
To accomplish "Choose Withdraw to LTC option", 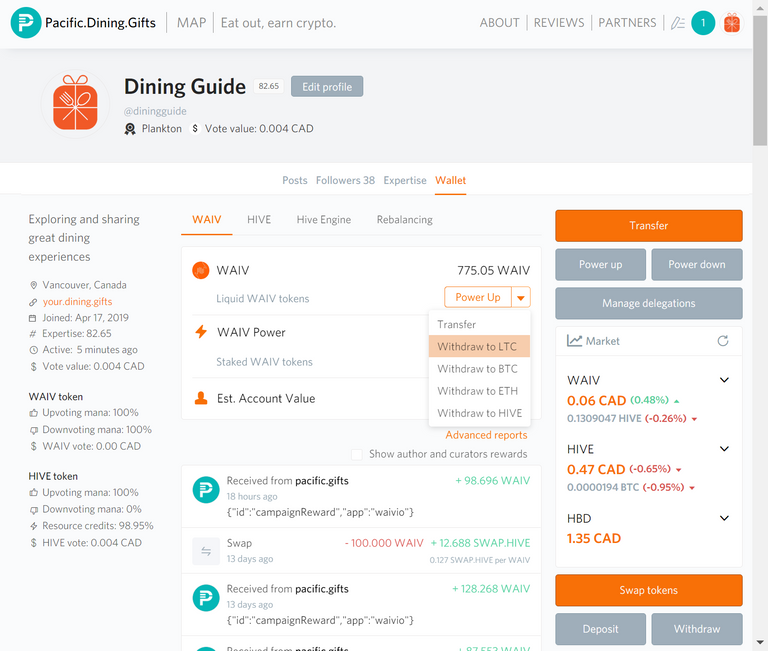I will point(480,346).
